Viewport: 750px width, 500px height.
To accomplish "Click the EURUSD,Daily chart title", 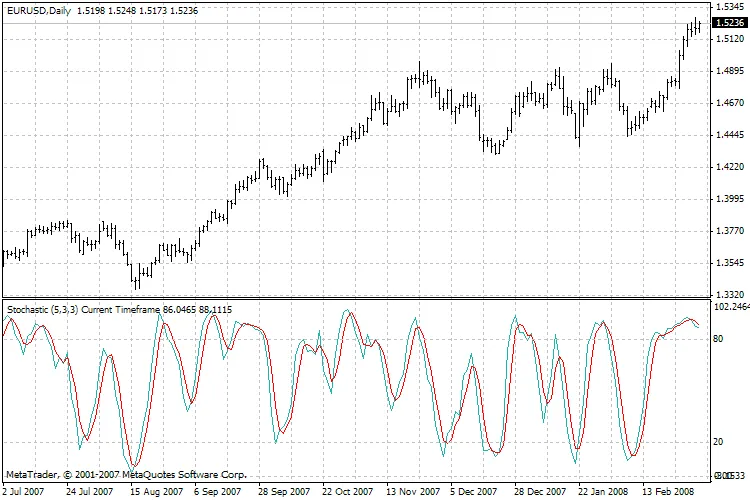I will 37,9.
